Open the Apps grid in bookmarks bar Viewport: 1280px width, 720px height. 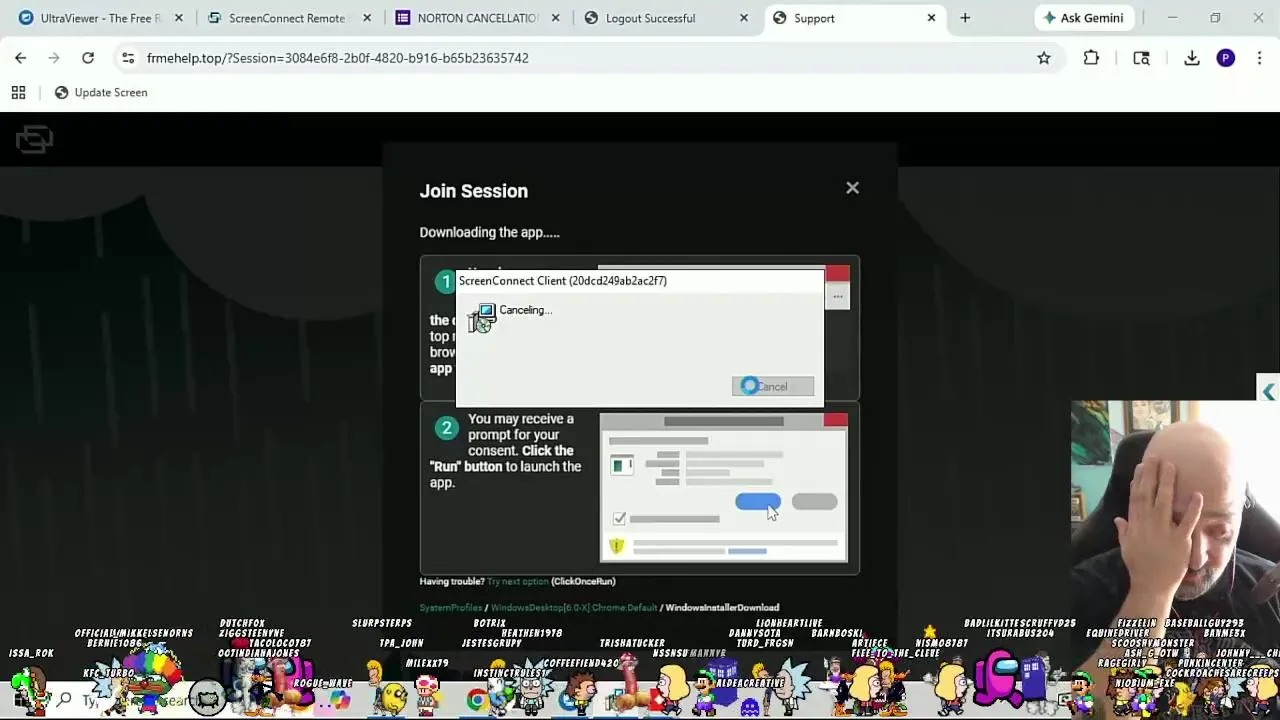[18, 92]
